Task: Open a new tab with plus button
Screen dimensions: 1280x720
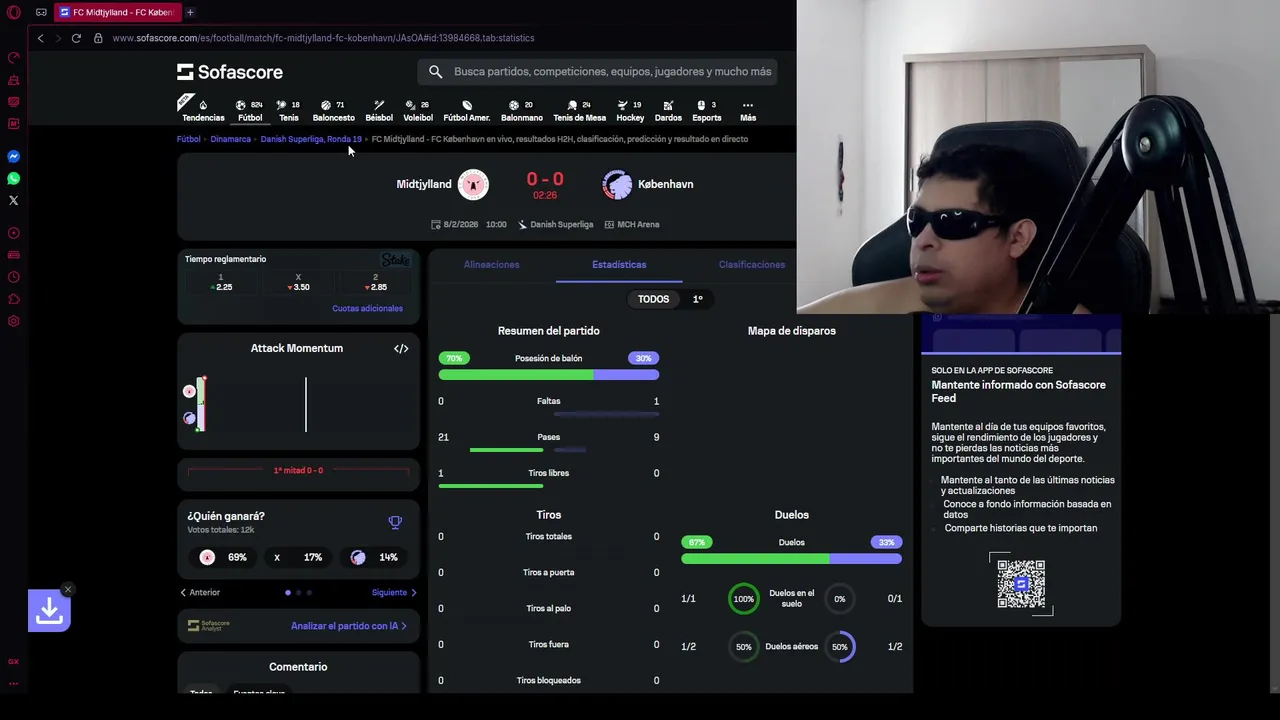Action: point(190,12)
